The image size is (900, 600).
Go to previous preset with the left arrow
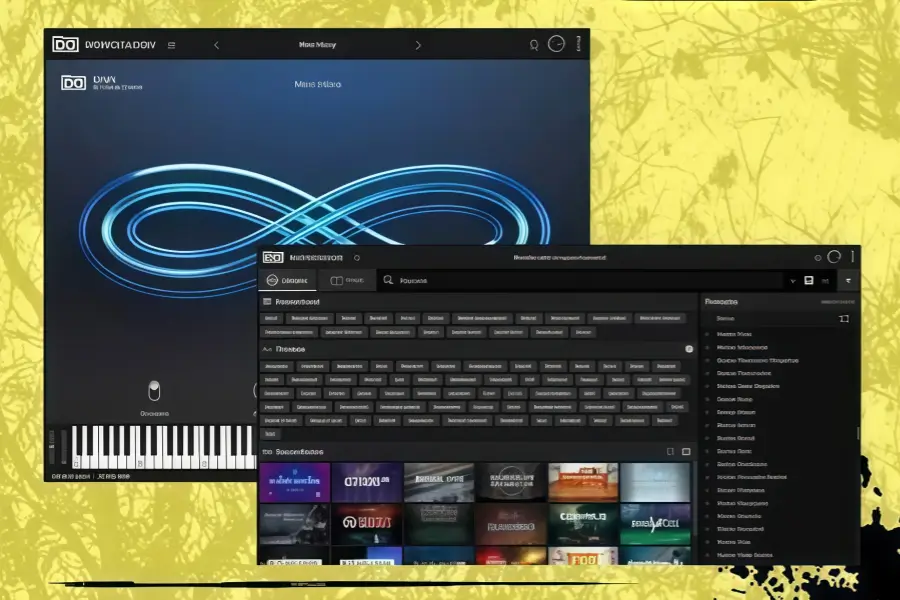pos(216,45)
